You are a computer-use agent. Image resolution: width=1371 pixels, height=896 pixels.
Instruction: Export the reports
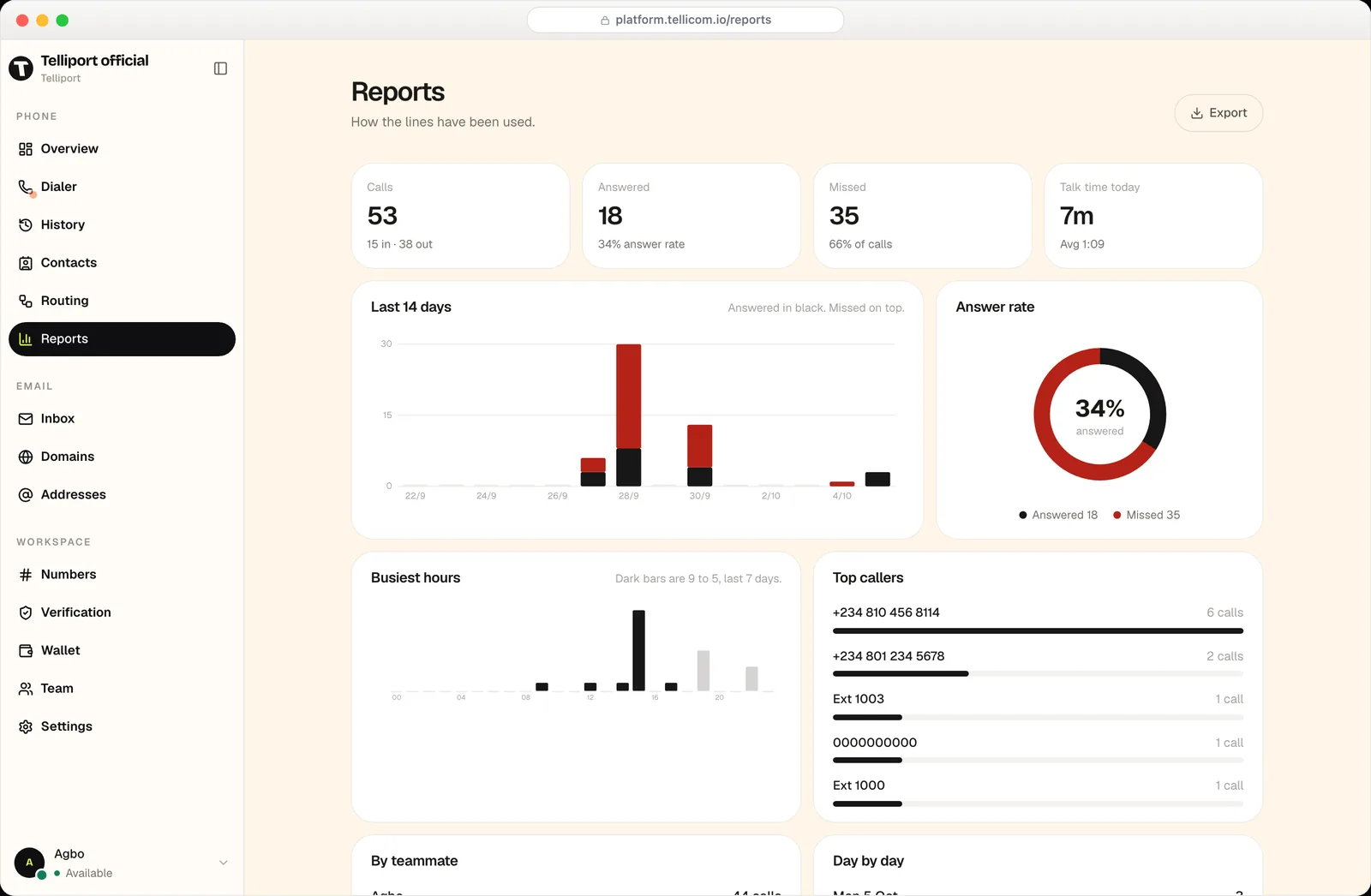[x=1218, y=113]
